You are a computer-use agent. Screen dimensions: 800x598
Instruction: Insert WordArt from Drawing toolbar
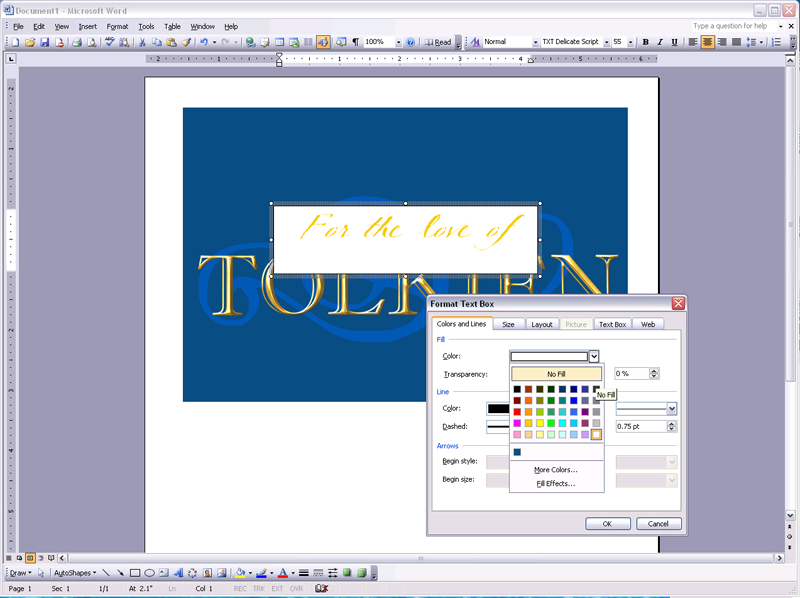pyautogui.click(x=178, y=573)
